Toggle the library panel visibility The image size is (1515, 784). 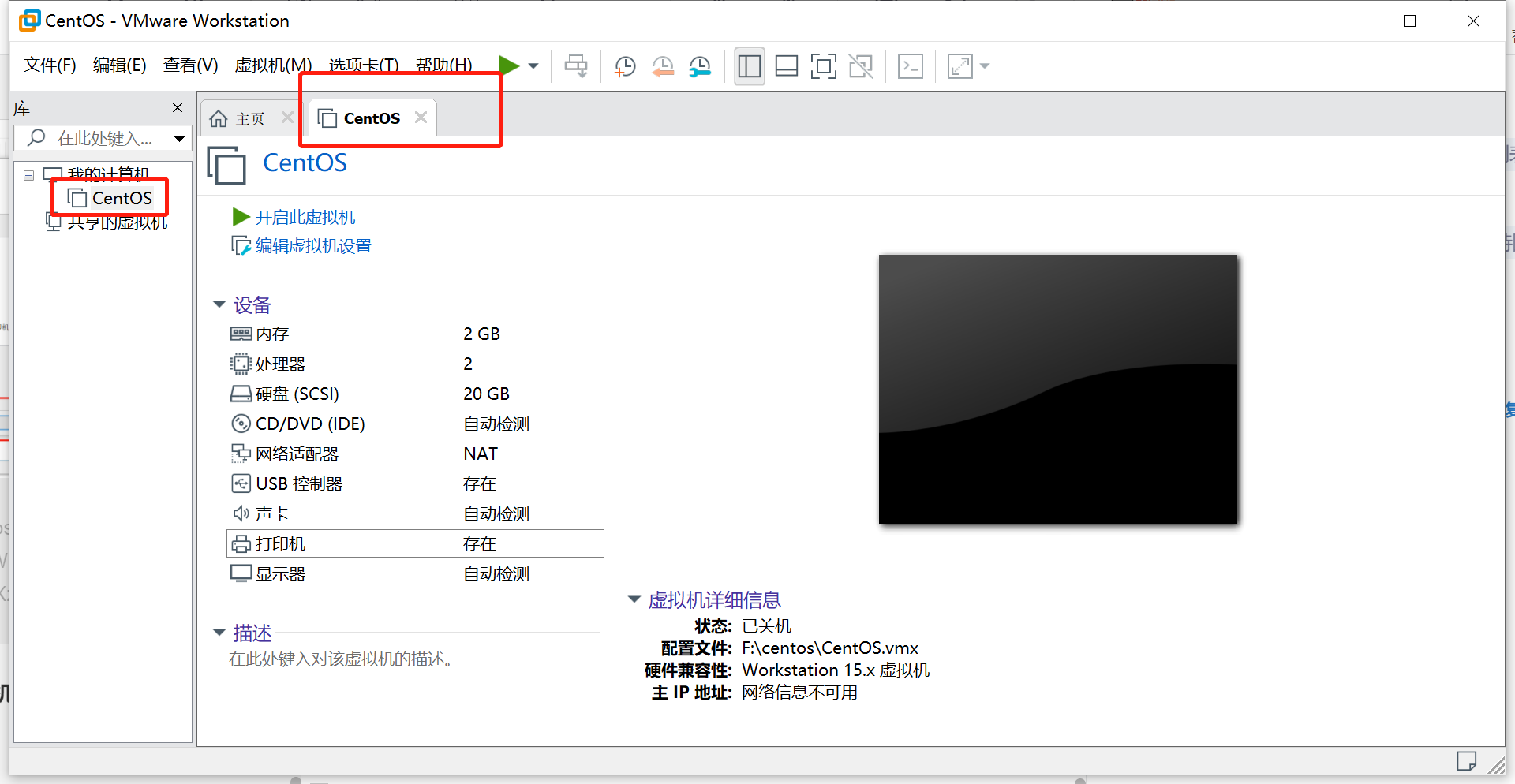tap(749, 66)
